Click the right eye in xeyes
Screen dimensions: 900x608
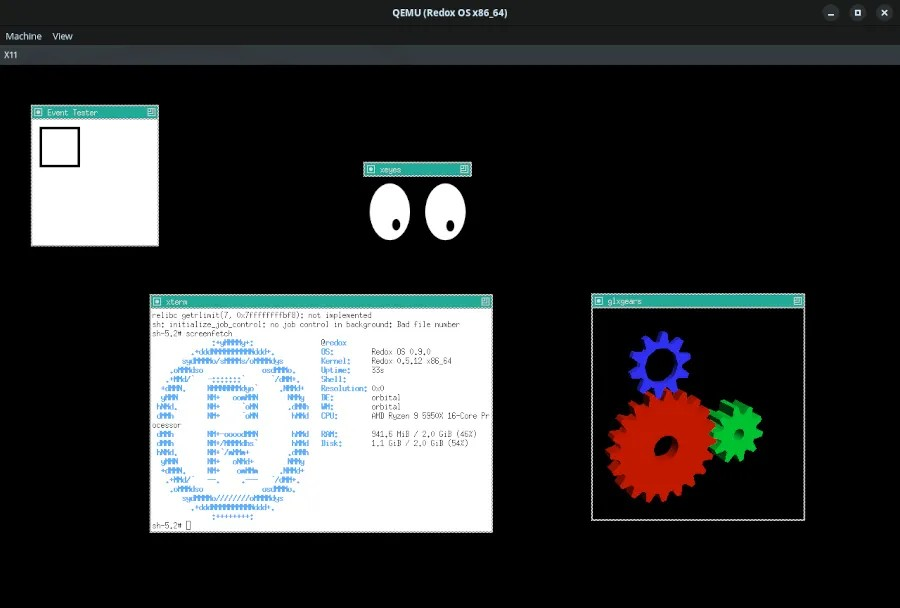(x=445, y=210)
